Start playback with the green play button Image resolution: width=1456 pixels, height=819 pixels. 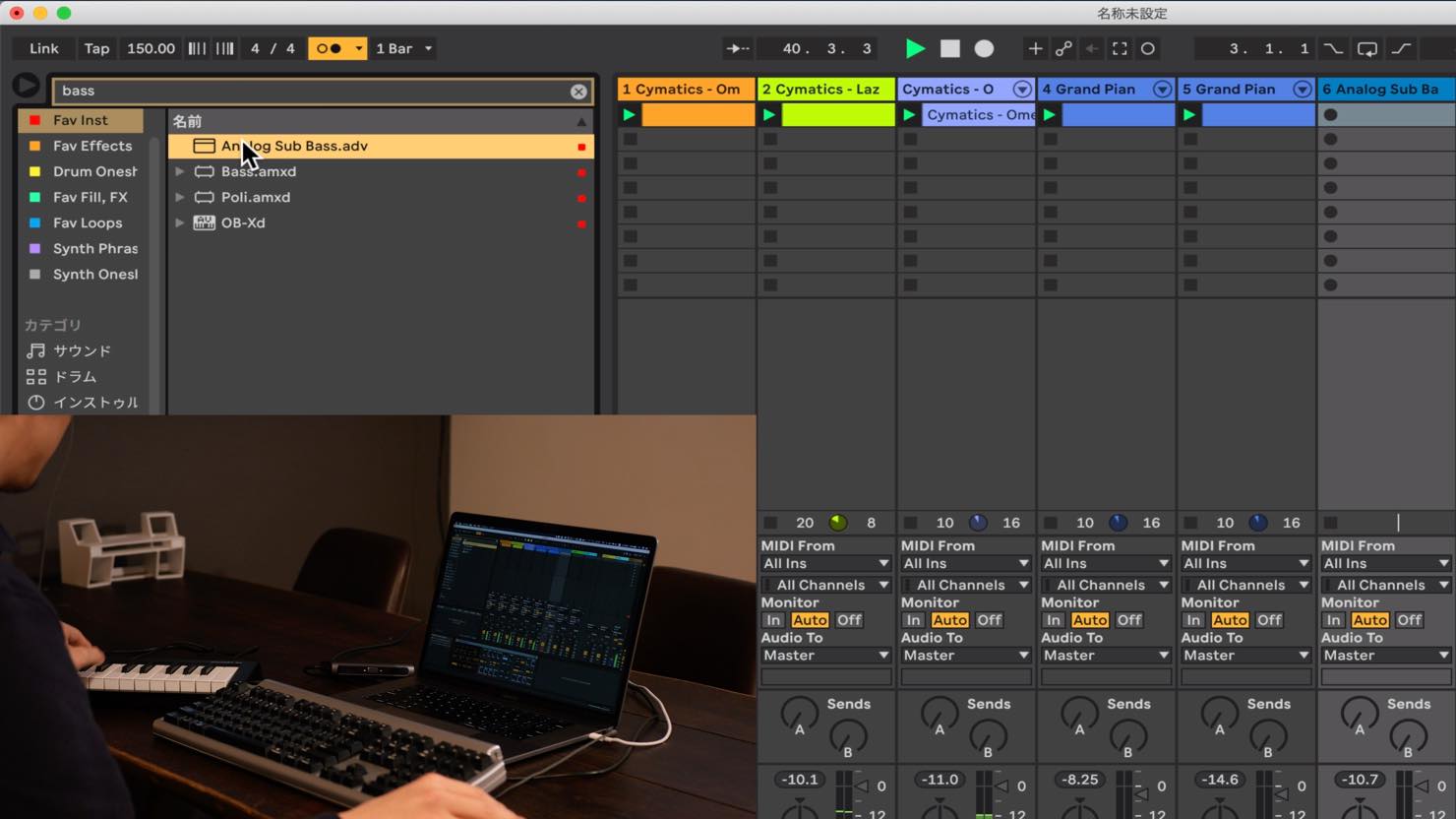pyautogui.click(x=915, y=48)
